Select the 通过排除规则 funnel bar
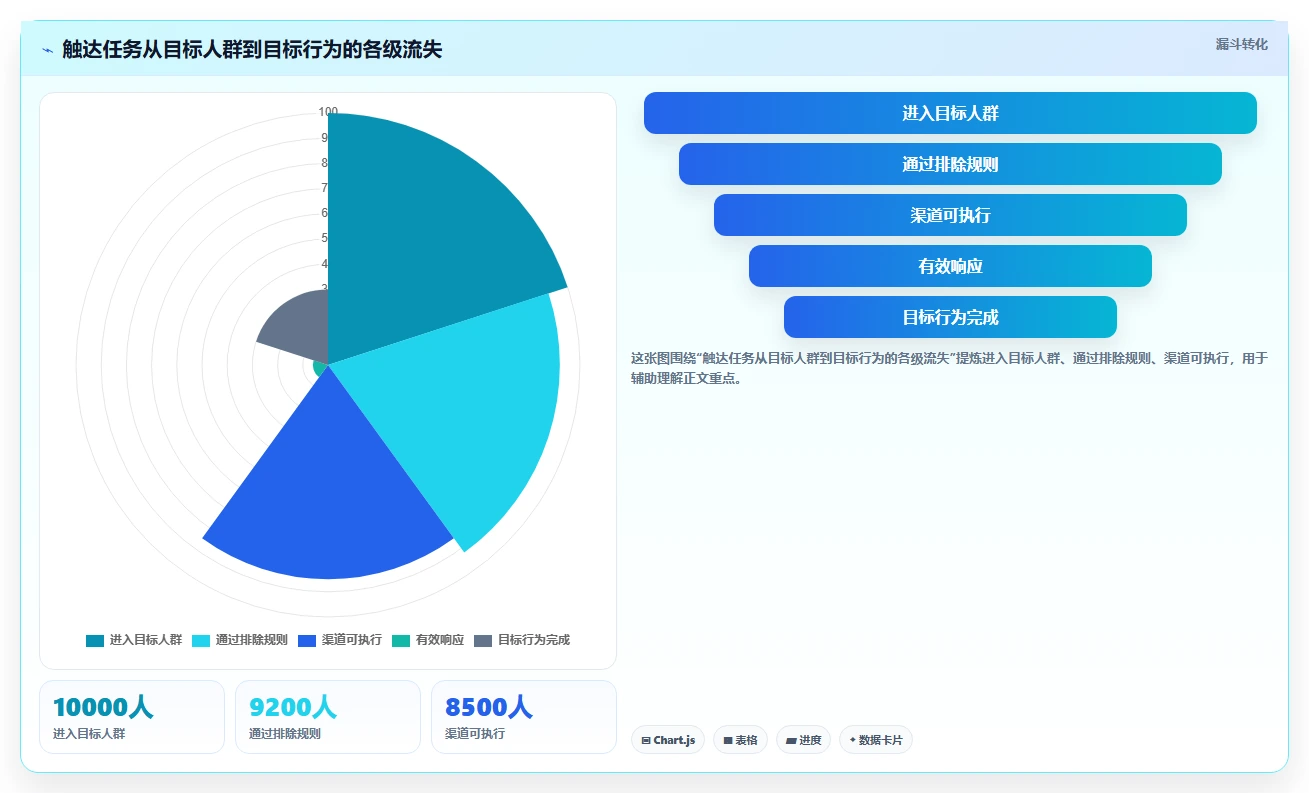Viewport: 1309px width, 793px height. click(950, 164)
